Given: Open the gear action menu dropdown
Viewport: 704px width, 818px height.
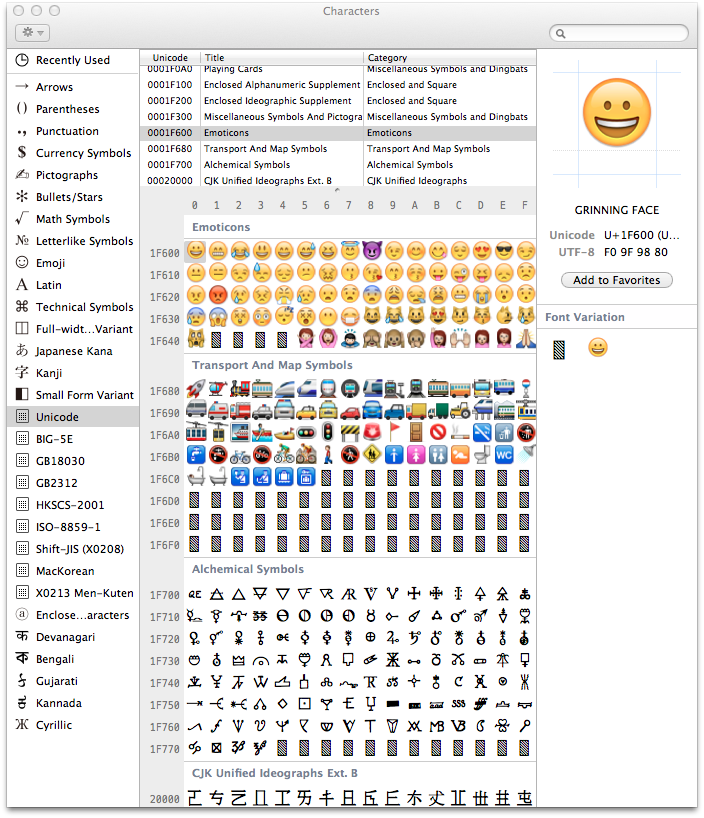Looking at the screenshot, I should (32, 33).
